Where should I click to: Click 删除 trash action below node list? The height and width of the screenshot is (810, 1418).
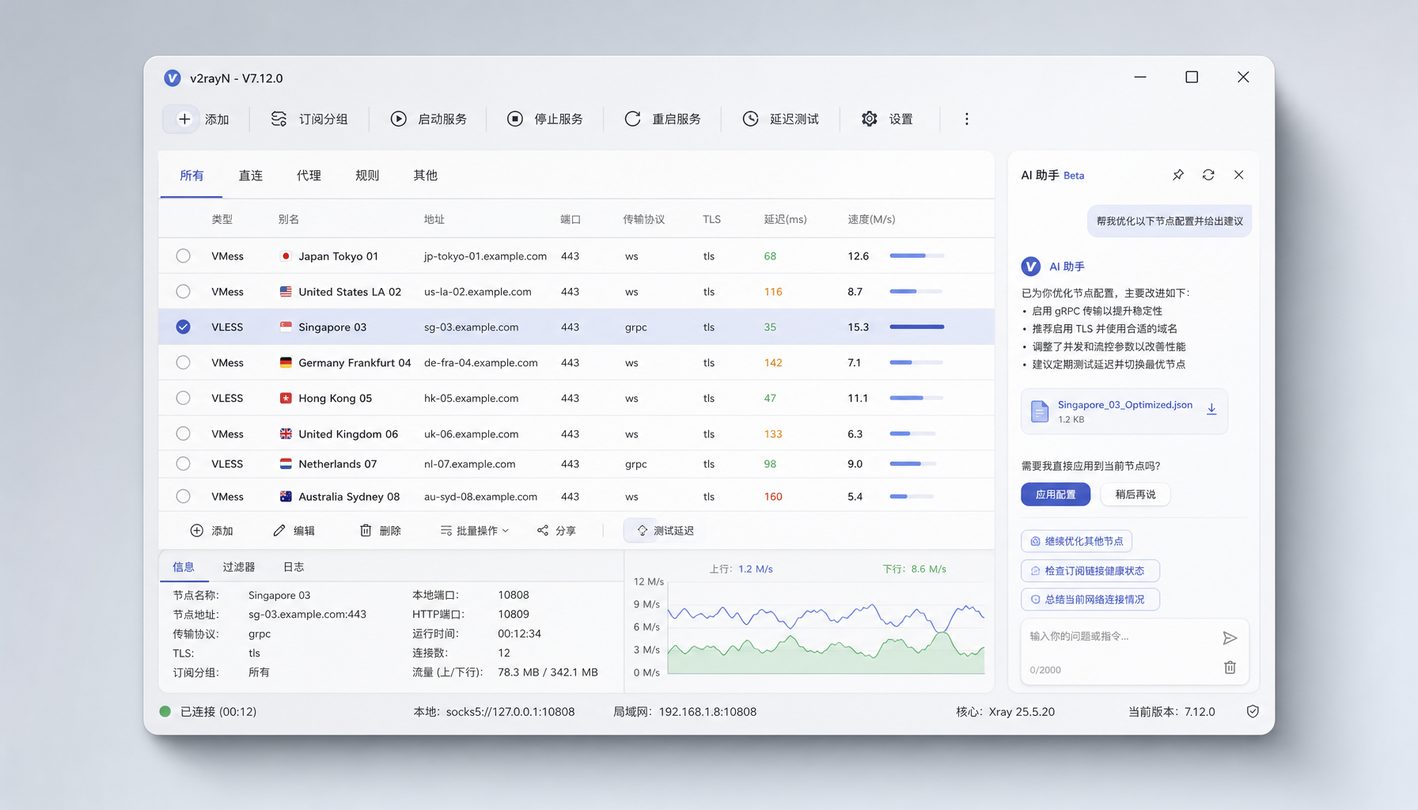coord(380,530)
